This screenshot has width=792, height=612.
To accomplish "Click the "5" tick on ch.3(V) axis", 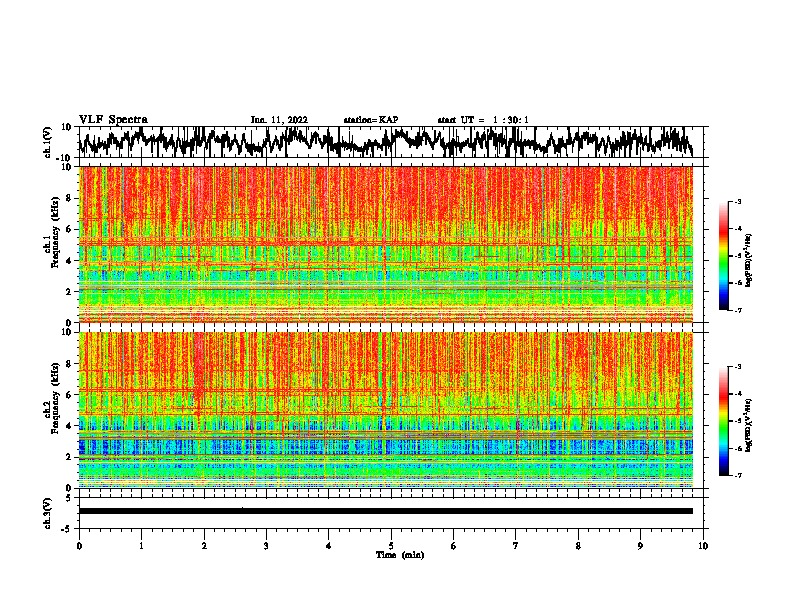I will pyautogui.click(x=69, y=498).
